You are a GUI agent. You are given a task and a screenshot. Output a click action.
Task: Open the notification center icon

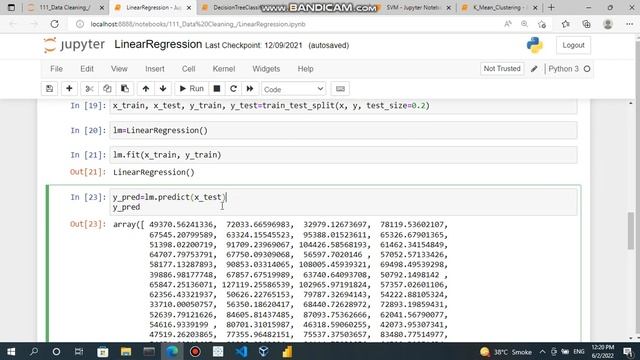pyautogui.click(x=628, y=351)
